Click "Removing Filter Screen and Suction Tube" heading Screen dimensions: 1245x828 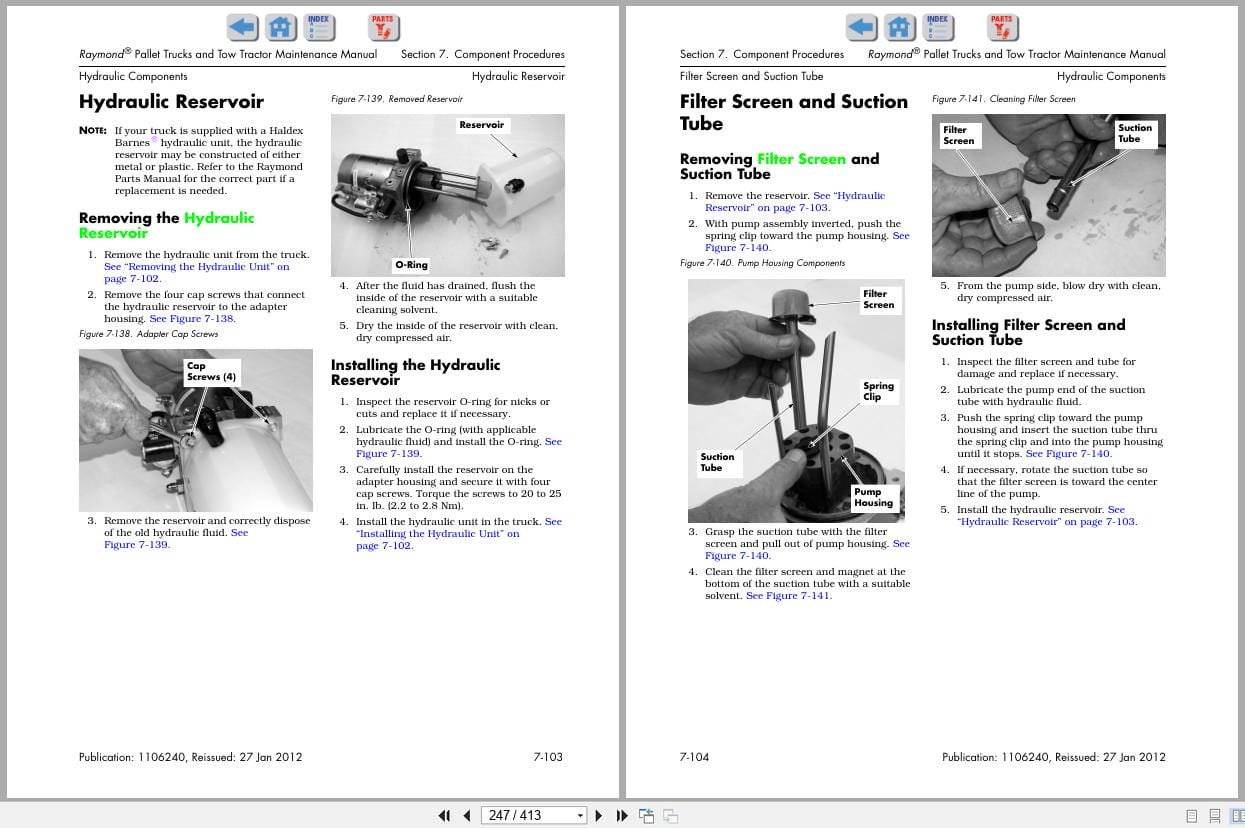pyautogui.click(x=780, y=166)
